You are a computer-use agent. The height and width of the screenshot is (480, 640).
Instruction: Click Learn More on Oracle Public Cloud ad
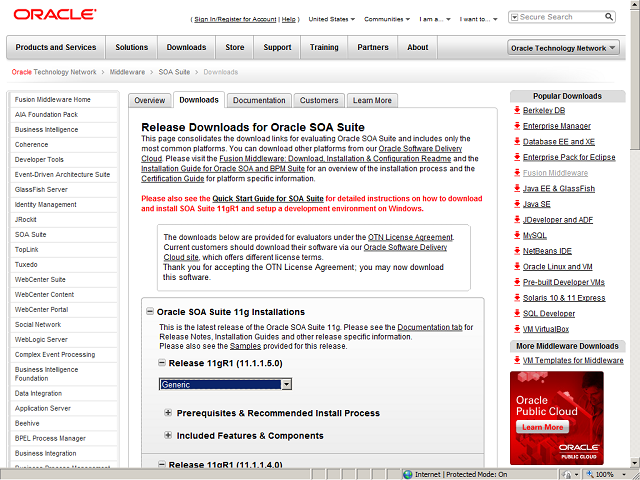point(542,427)
